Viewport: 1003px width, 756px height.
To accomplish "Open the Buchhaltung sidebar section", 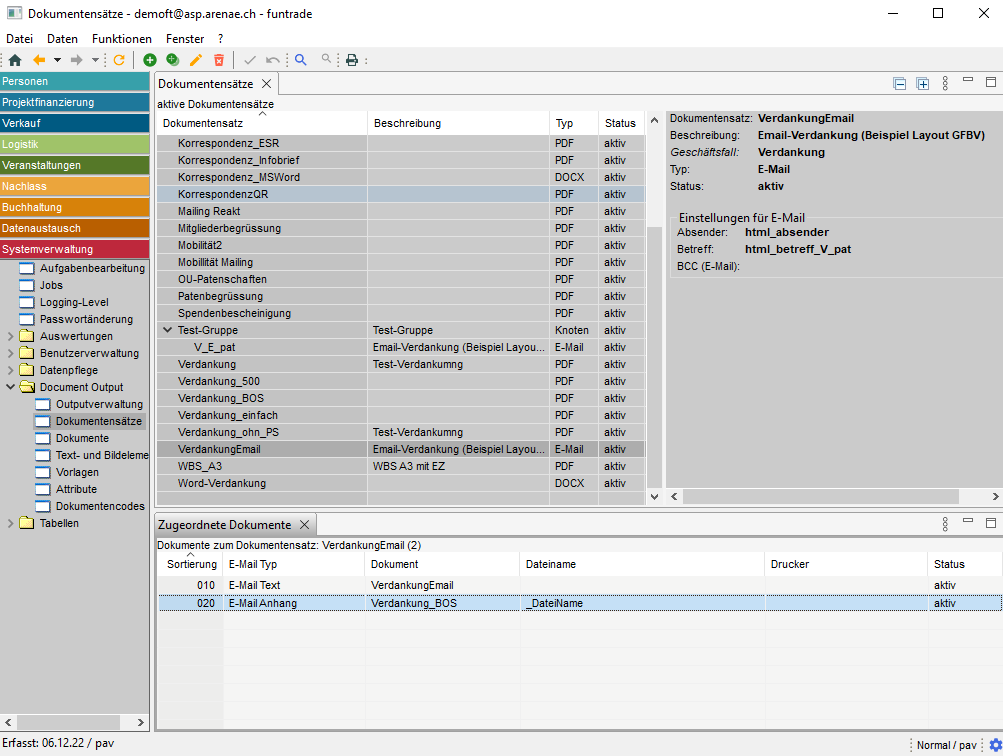I will pos(75,208).
